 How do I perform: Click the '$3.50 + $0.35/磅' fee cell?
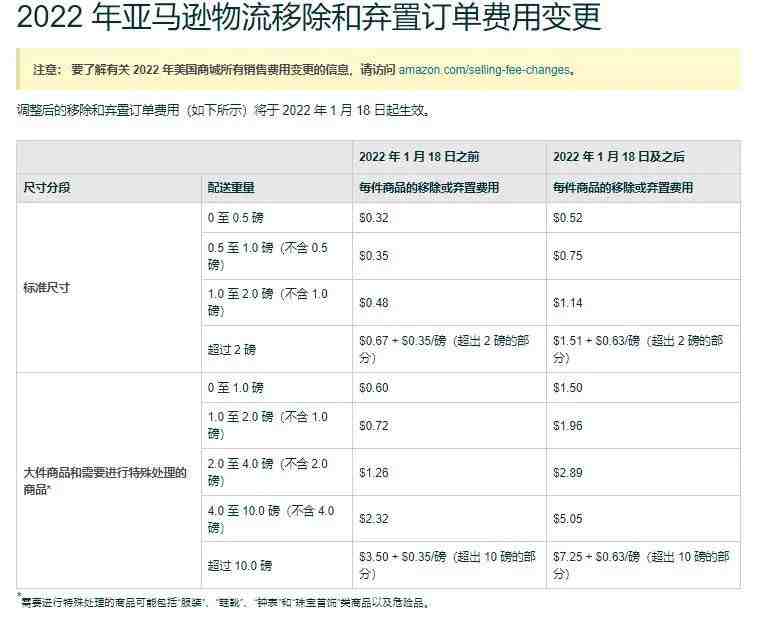point(447,566)
